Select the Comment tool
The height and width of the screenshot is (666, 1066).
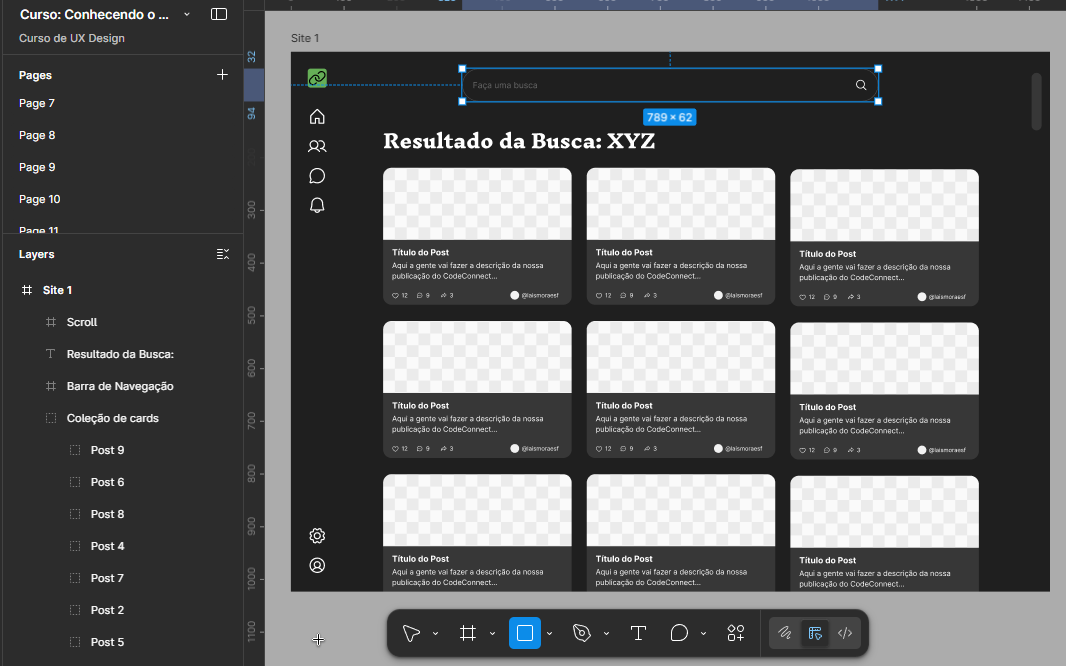[679, 633]
